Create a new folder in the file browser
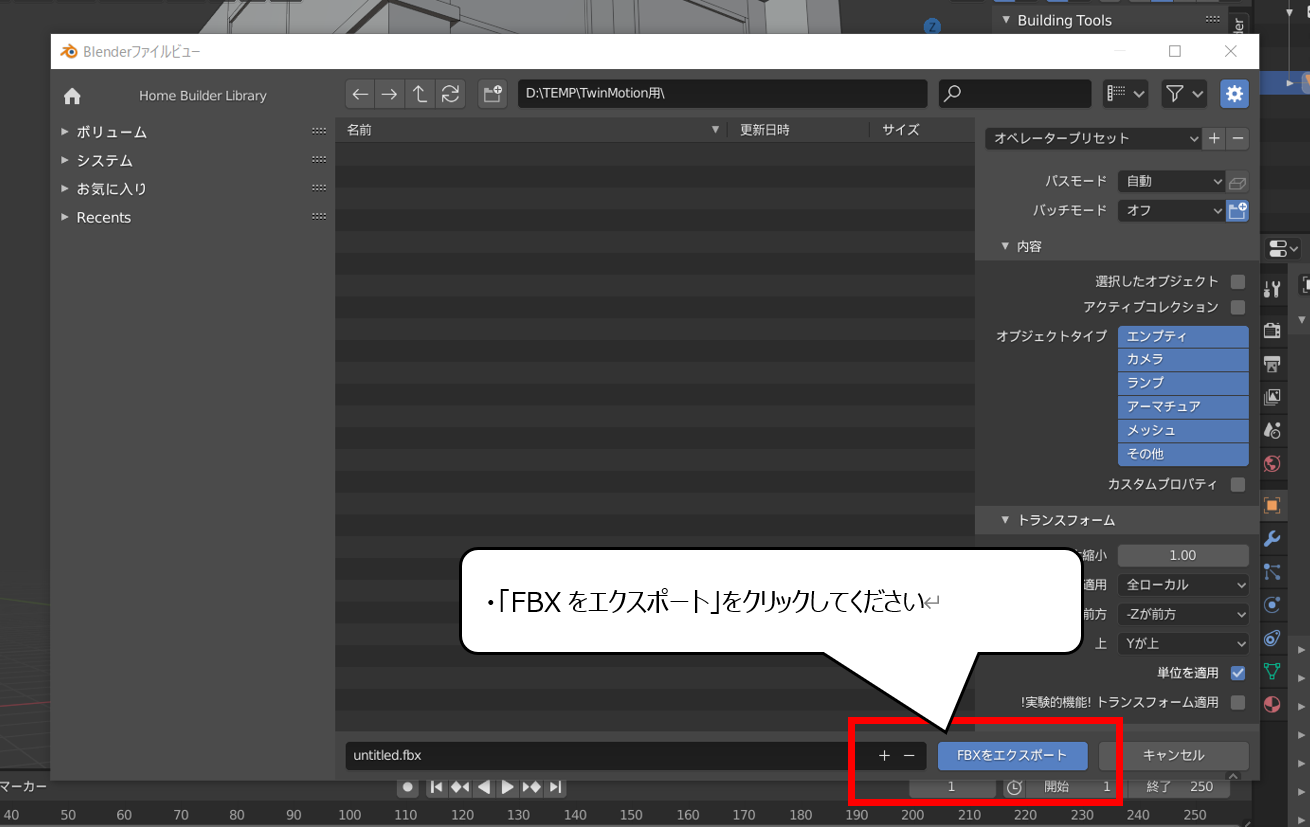 492,94
